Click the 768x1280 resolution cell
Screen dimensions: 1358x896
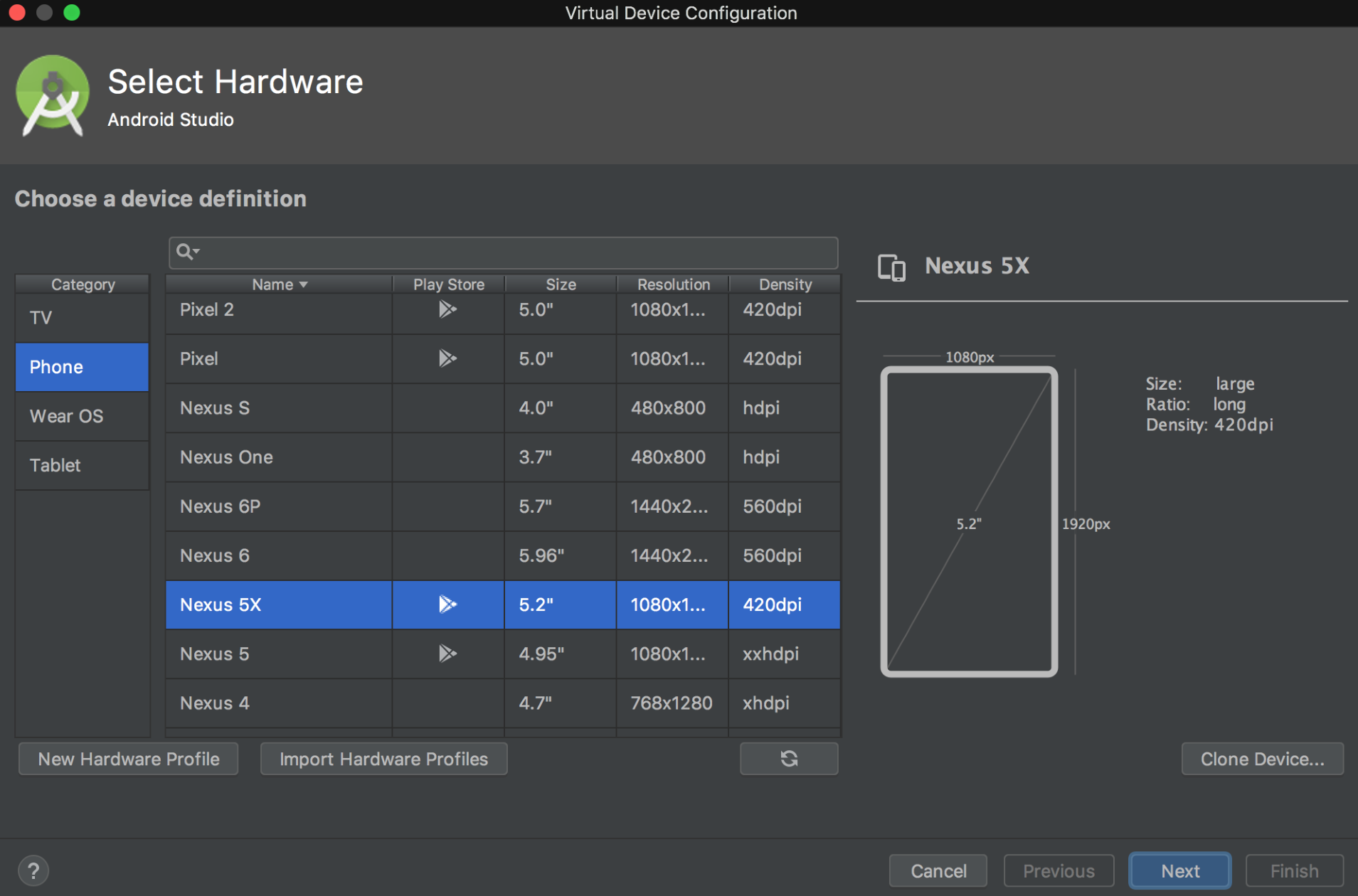point(672,703)
